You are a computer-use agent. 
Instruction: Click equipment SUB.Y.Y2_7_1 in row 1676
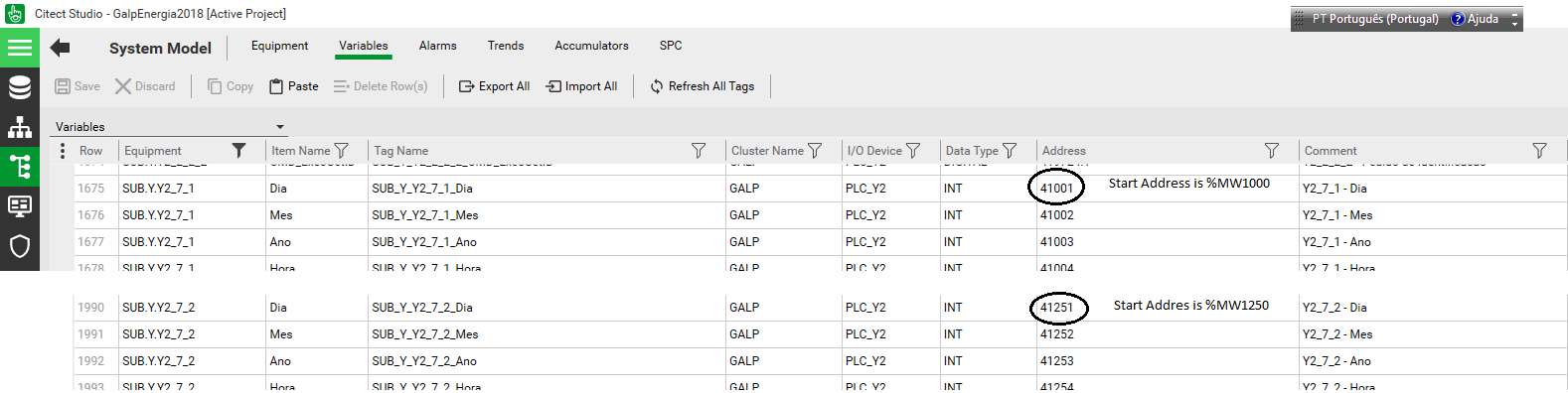(x=159, y=215)
